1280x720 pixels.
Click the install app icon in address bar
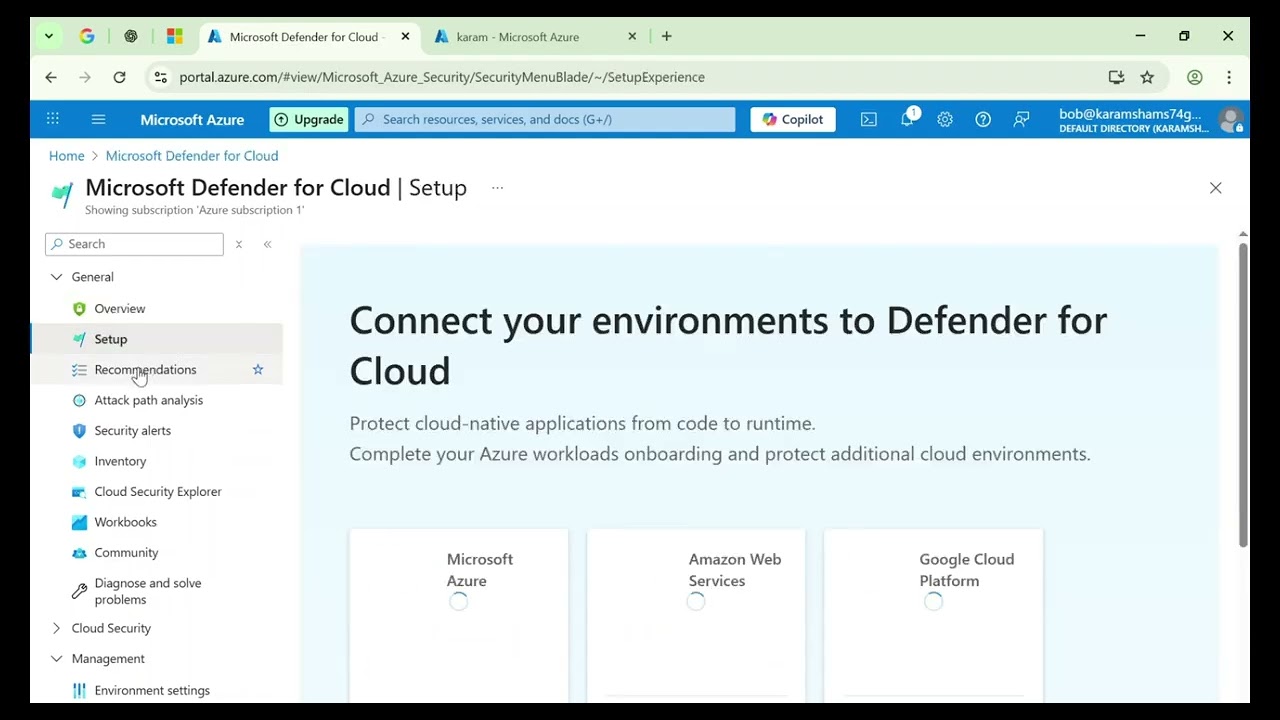point(1116,77)
